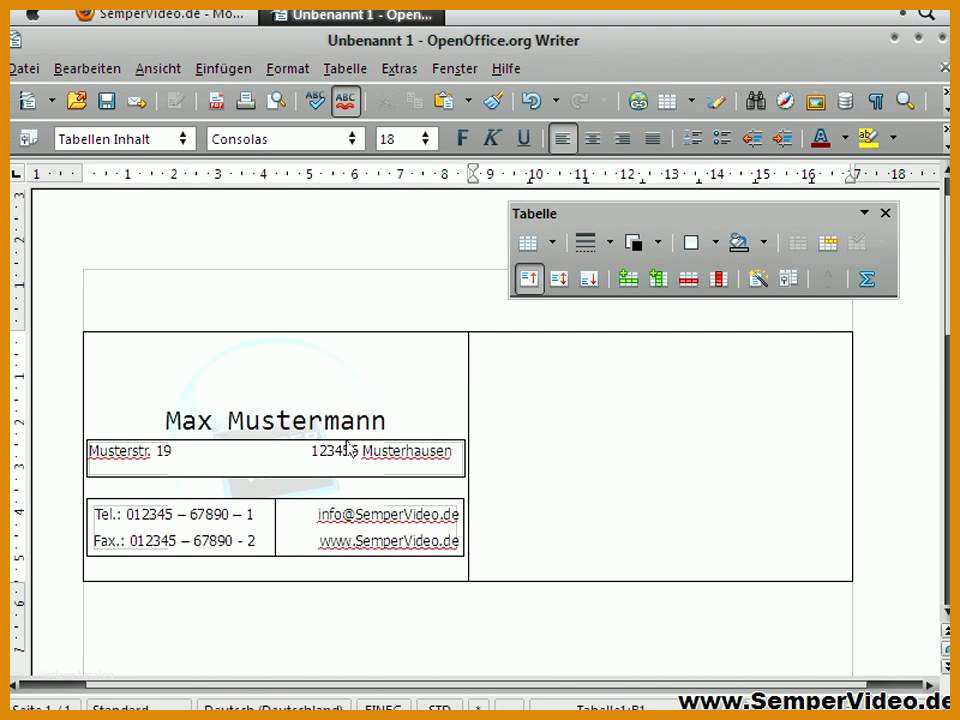This screenshot has width=960, height=720.
Task: Open Hilfe menu
Action: tap(506, 69)
